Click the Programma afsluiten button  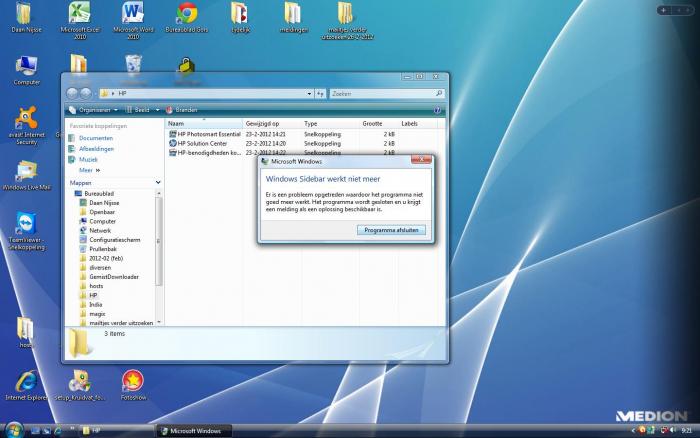391,230
